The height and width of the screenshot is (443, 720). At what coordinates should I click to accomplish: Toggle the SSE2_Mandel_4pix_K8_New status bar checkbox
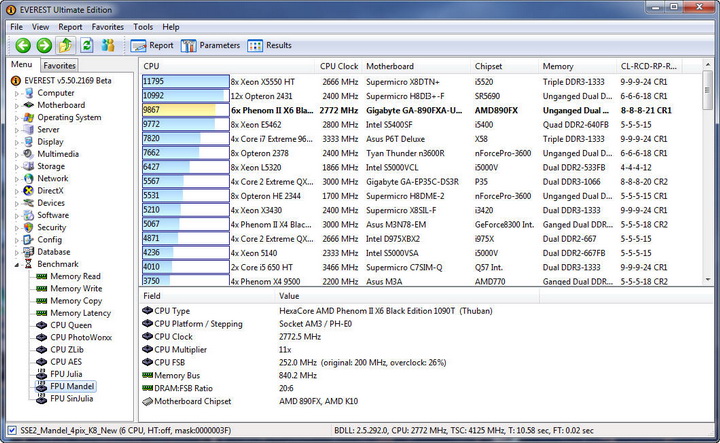12,431
